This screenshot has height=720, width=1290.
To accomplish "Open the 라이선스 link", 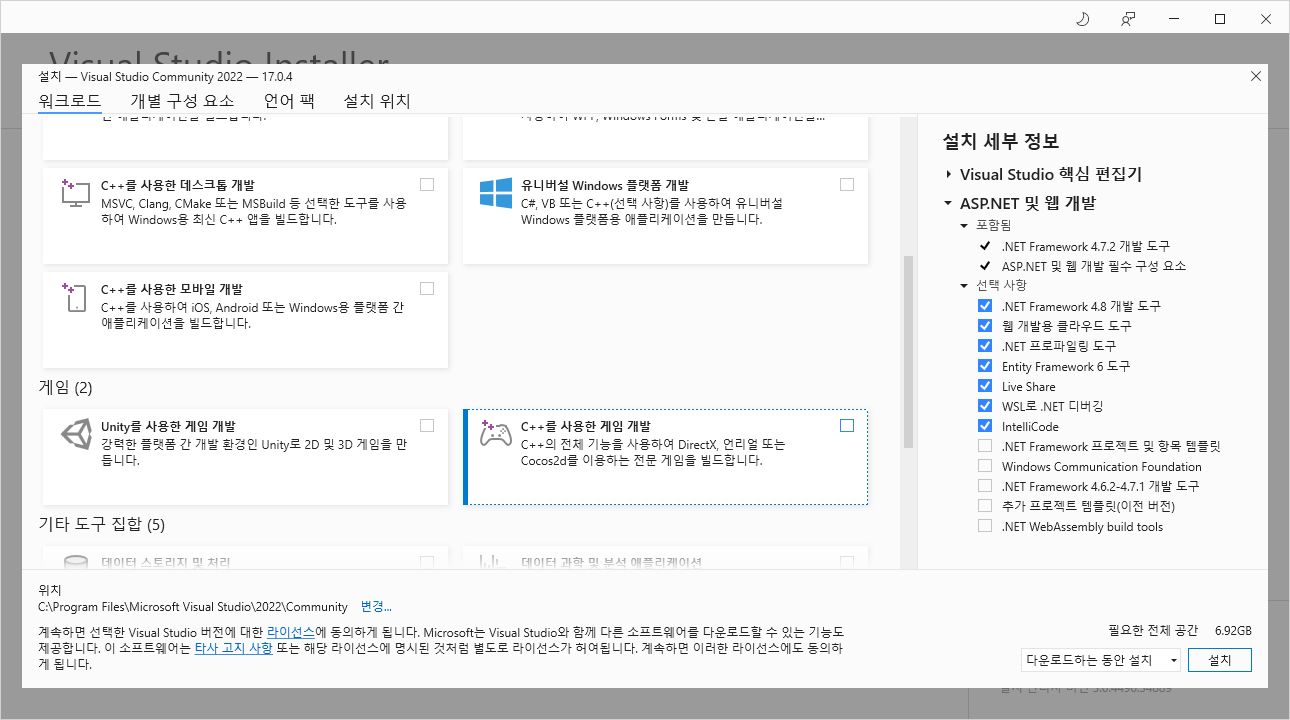I will [291, 632].
